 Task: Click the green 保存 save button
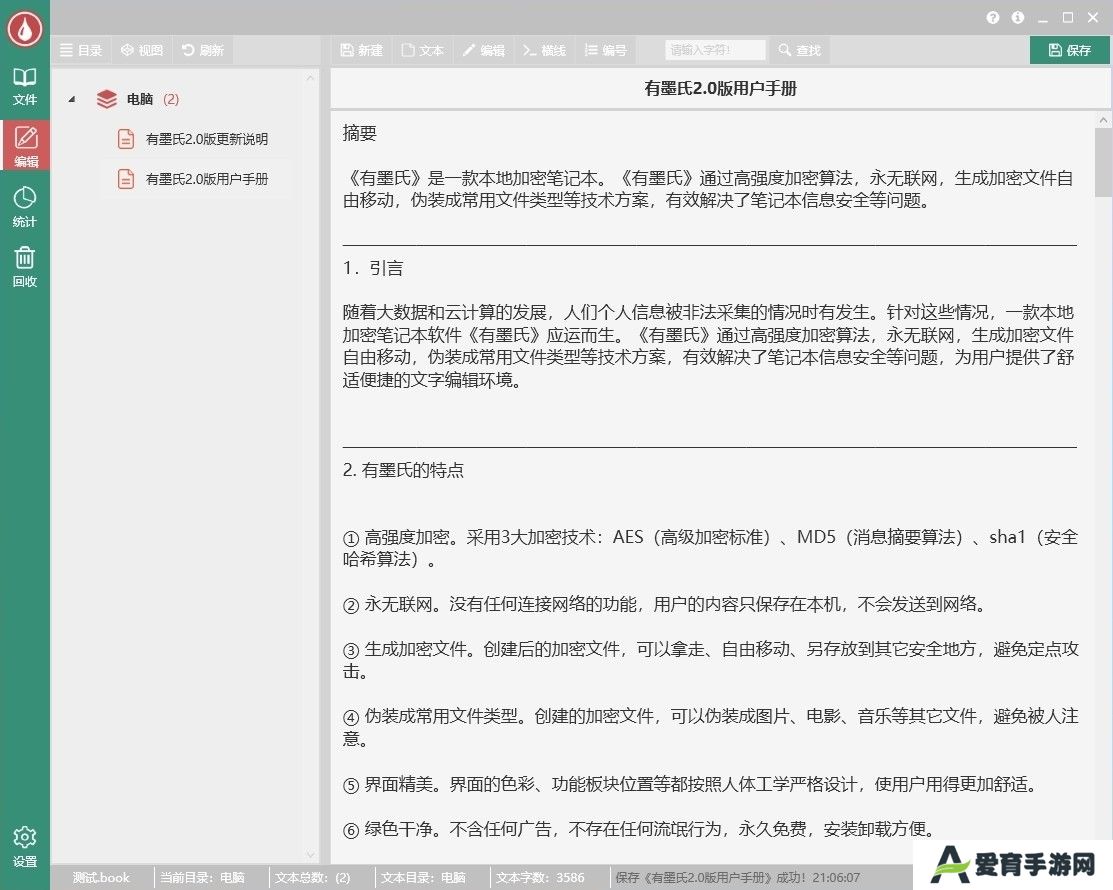pos(1070,50)
